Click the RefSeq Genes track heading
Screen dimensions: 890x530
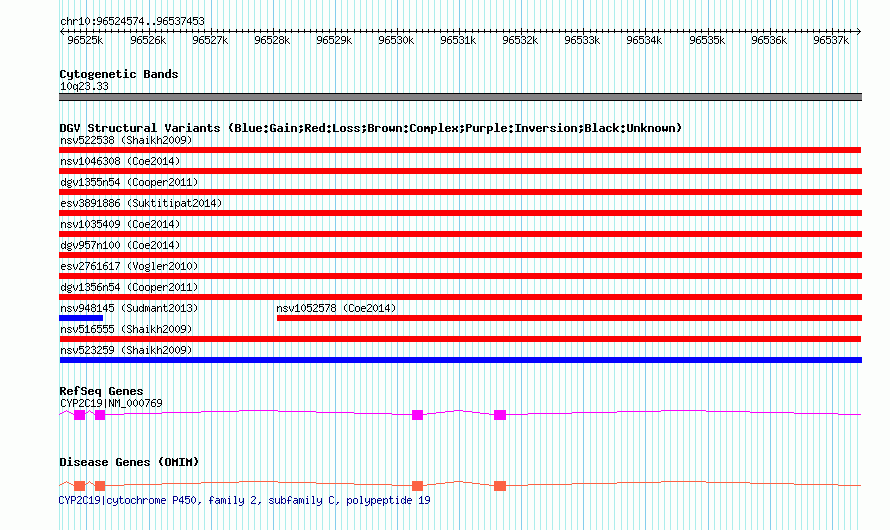click(101, 391)
